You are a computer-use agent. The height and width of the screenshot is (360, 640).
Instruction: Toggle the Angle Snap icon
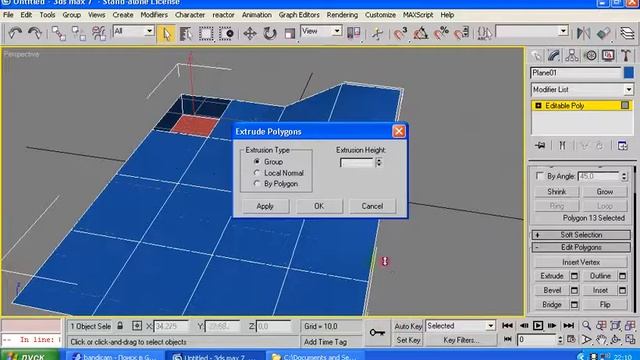click(420, 33)
